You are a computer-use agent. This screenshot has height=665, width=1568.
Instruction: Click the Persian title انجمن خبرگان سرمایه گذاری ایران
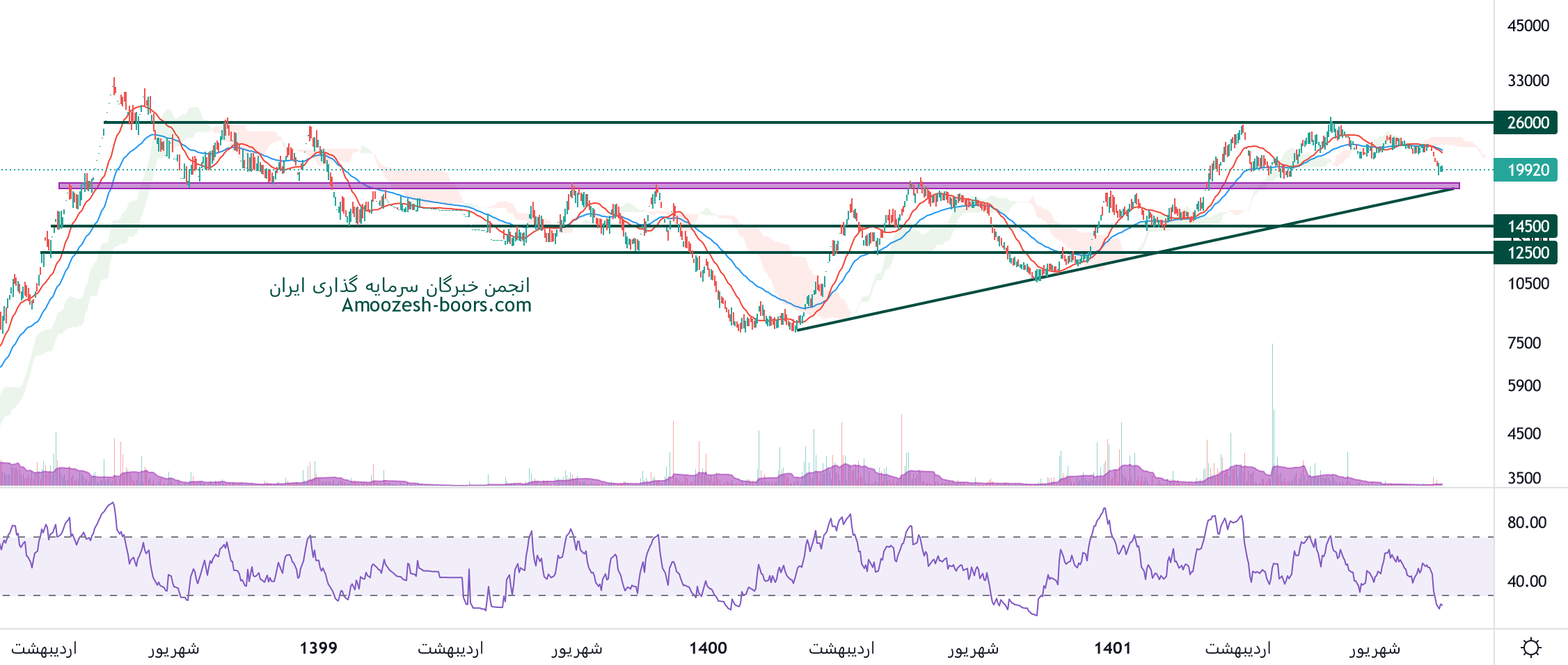(399, 286)
